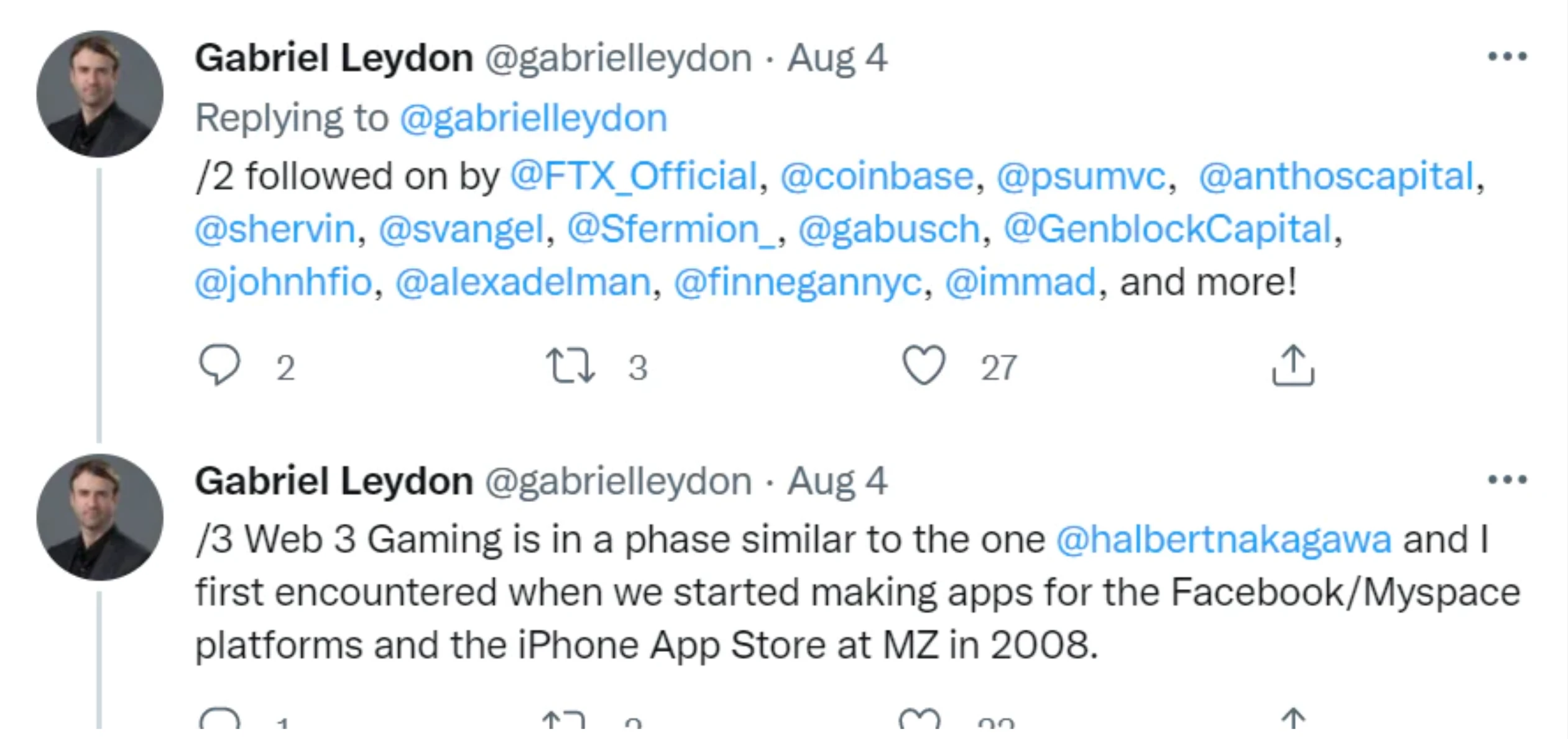Open second tweet's profile avatar

tap(100, 517)
